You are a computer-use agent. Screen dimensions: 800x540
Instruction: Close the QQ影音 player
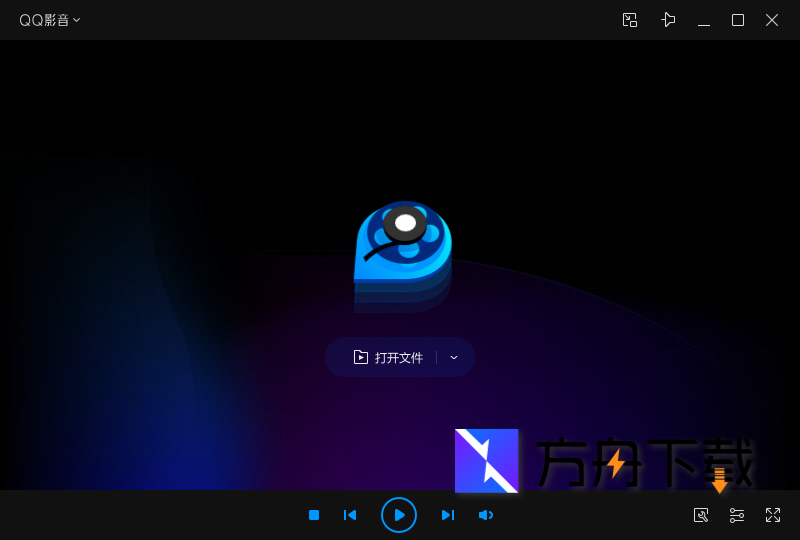coord(772,20)
